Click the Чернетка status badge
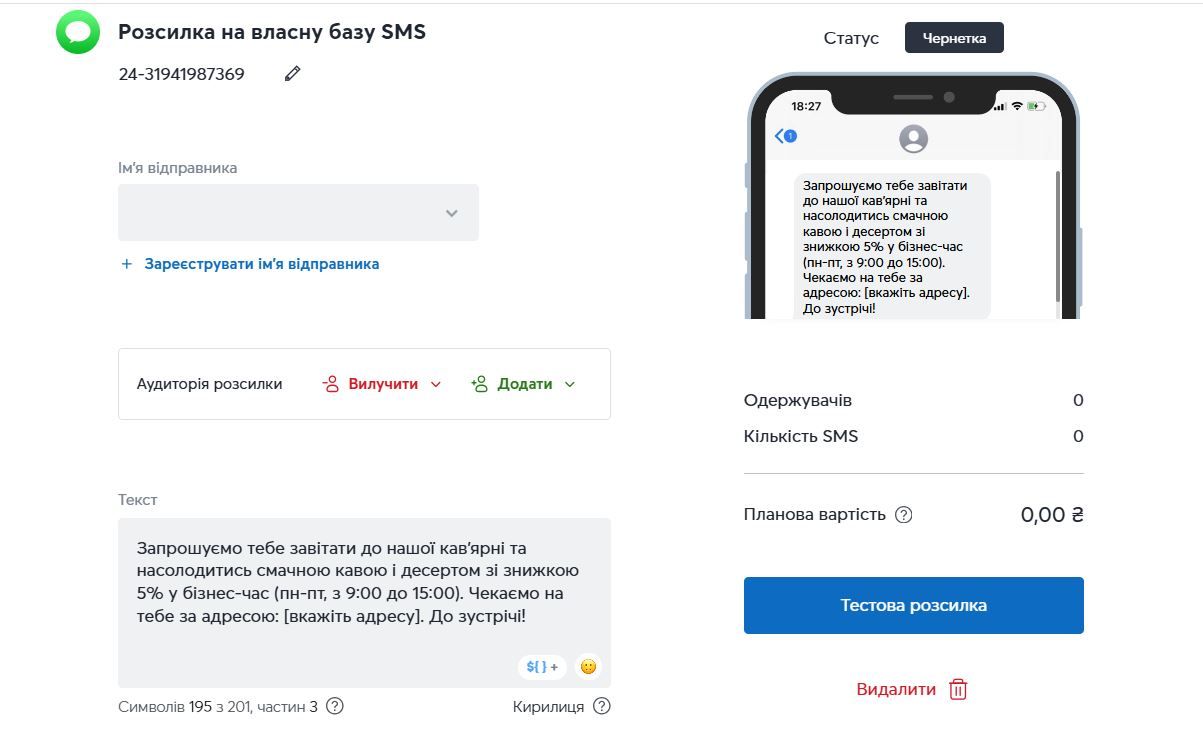 (954, 38)
